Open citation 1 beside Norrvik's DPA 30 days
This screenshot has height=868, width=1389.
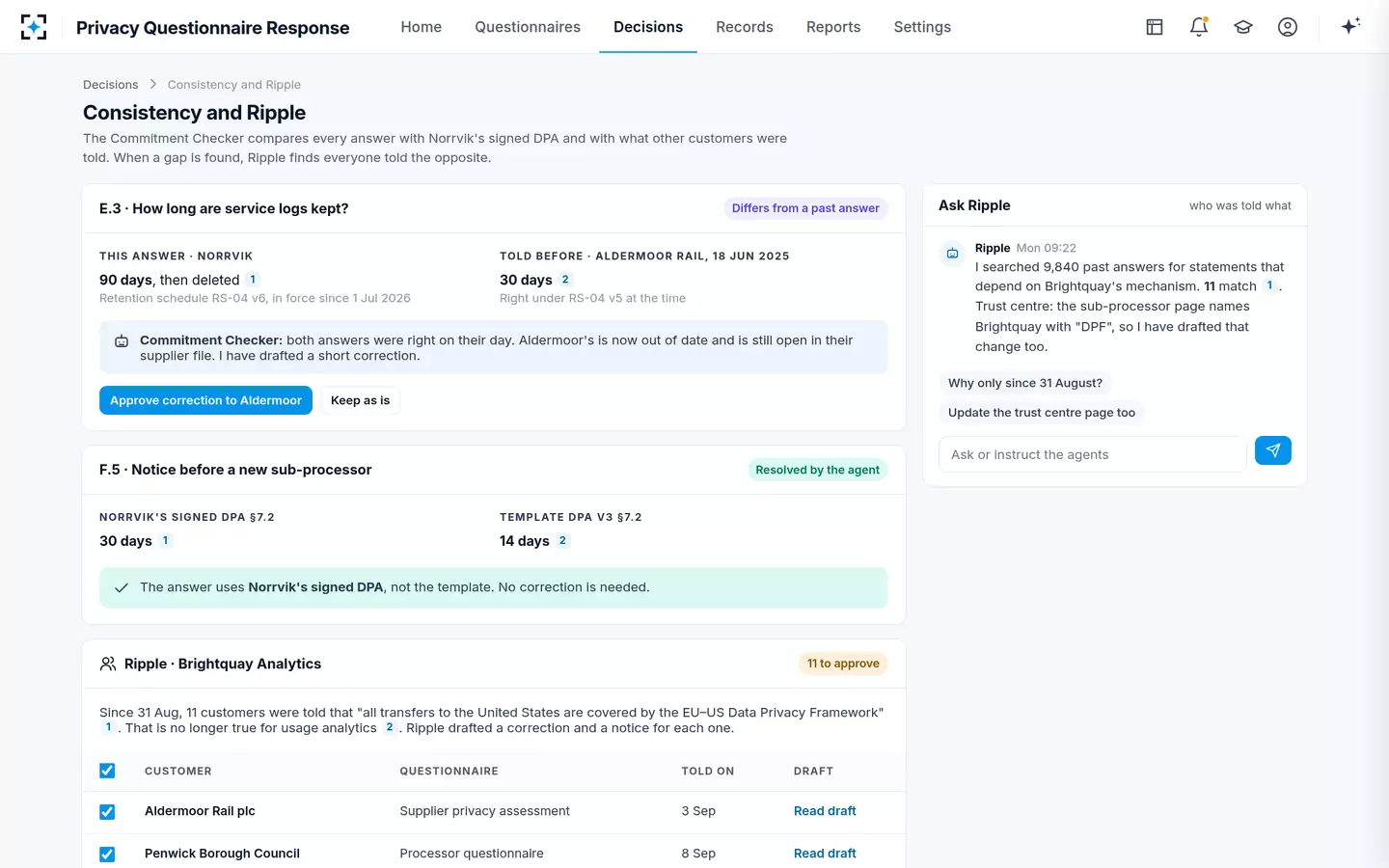coord(165,541)
